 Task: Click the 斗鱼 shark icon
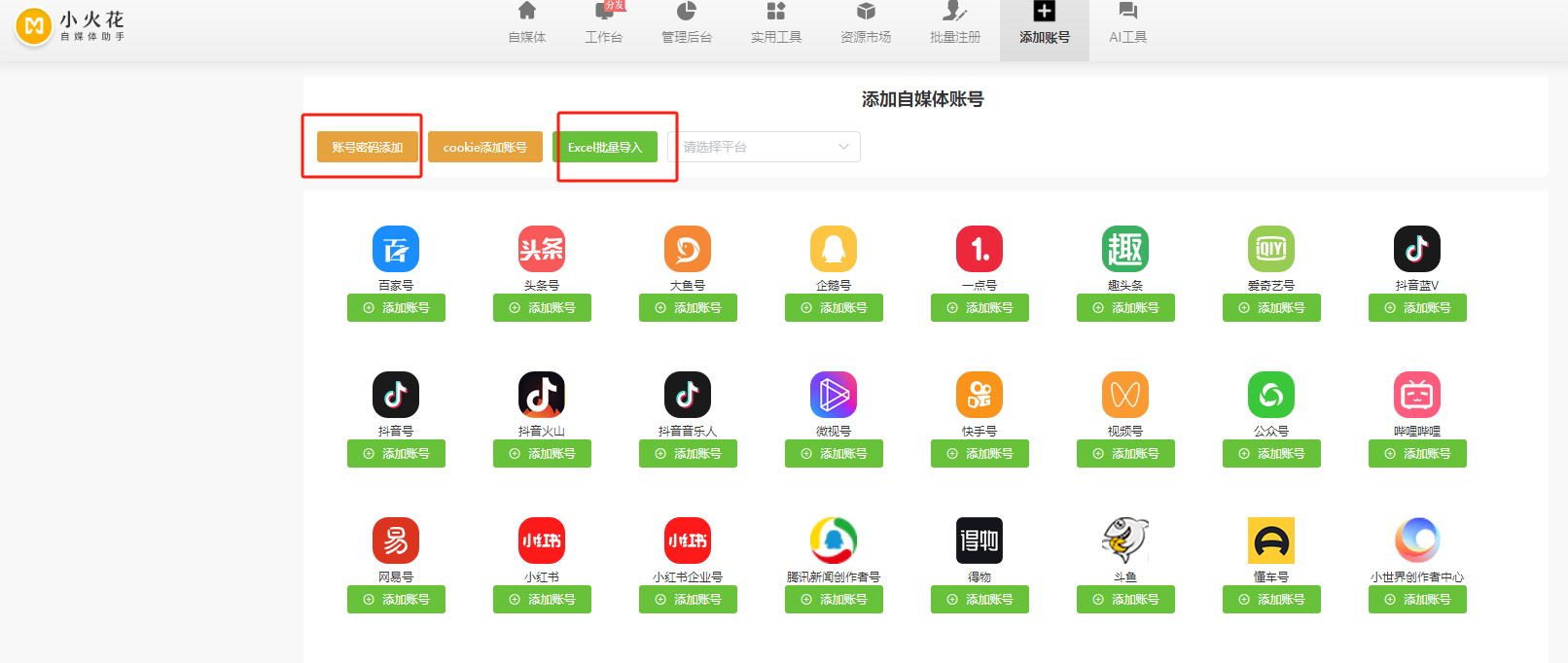1125,541
